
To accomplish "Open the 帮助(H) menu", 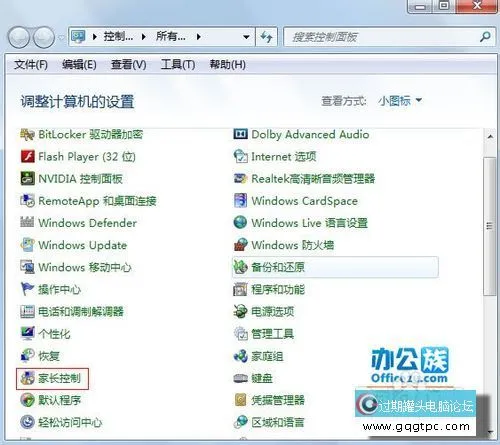I will coord(228,64).
